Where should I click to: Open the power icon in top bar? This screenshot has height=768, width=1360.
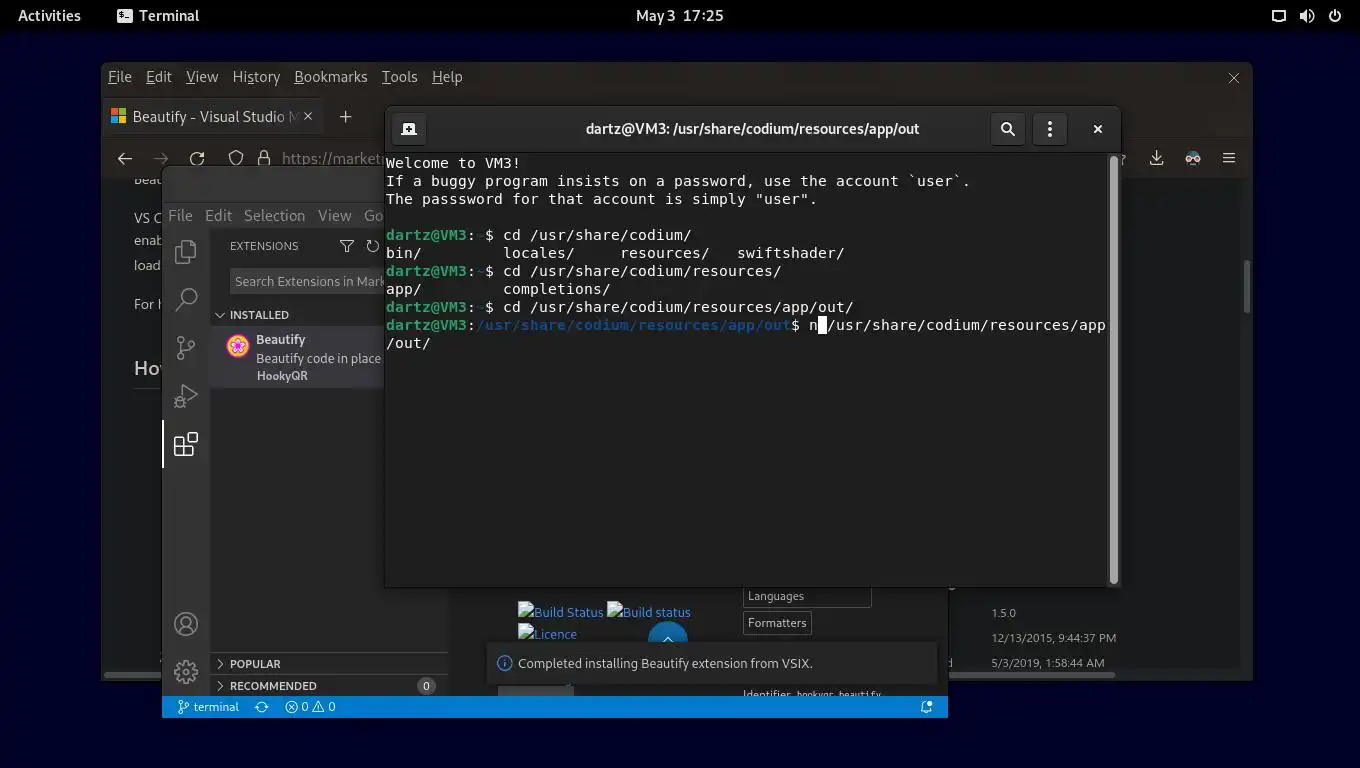point(1335,16)
